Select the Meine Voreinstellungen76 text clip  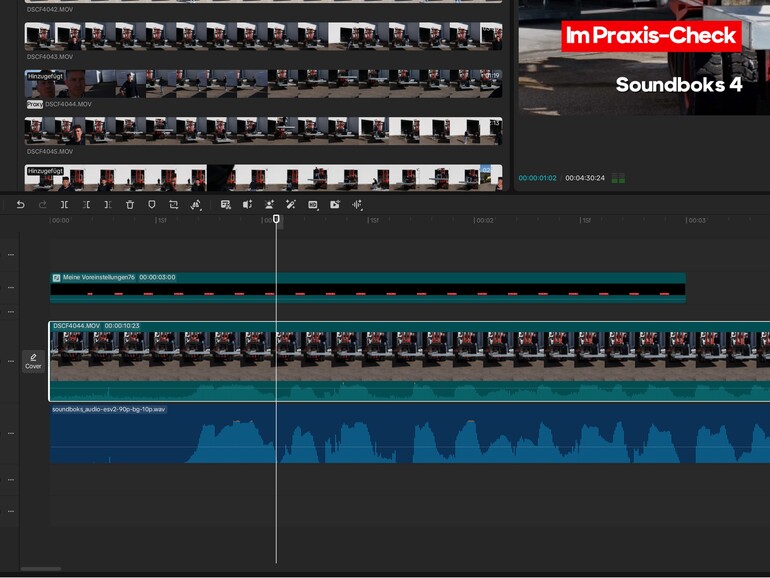click(x=368, y=287)
